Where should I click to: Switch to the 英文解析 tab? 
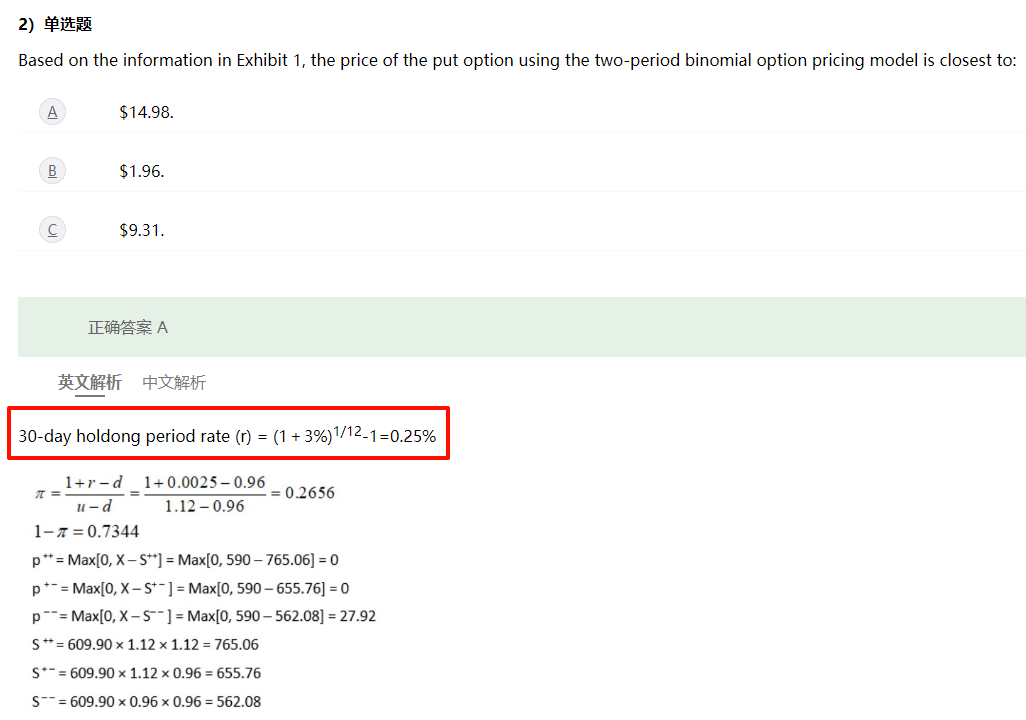[x=90, y=382]
